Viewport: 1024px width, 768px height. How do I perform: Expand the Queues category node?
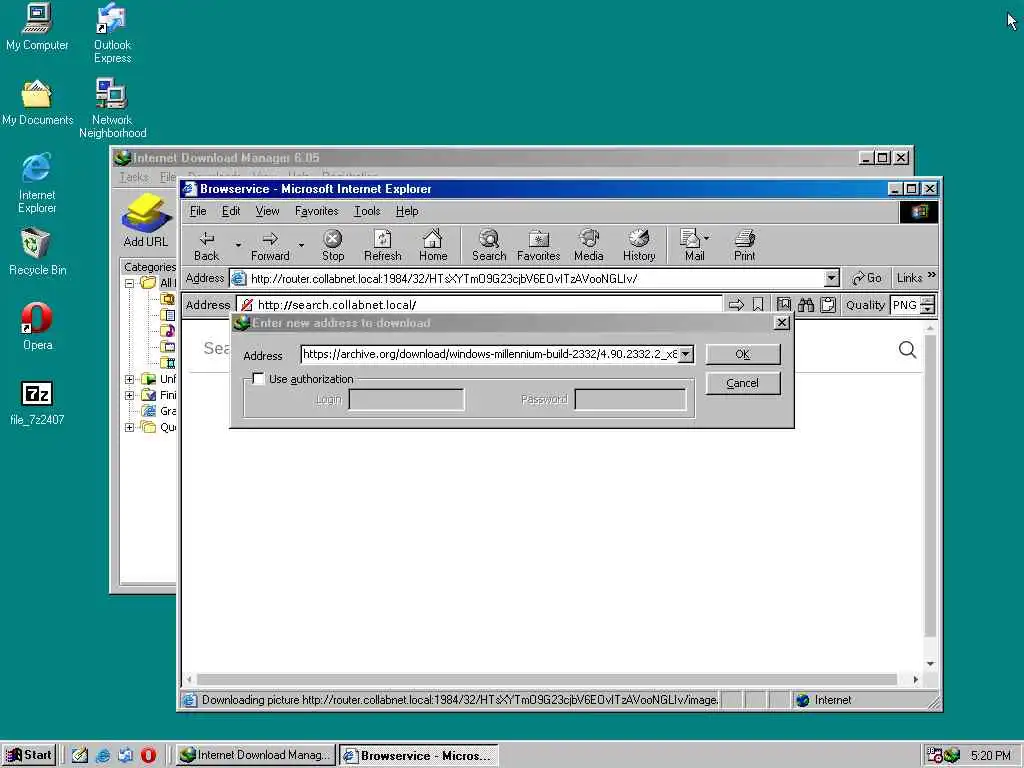click(129, 427)
